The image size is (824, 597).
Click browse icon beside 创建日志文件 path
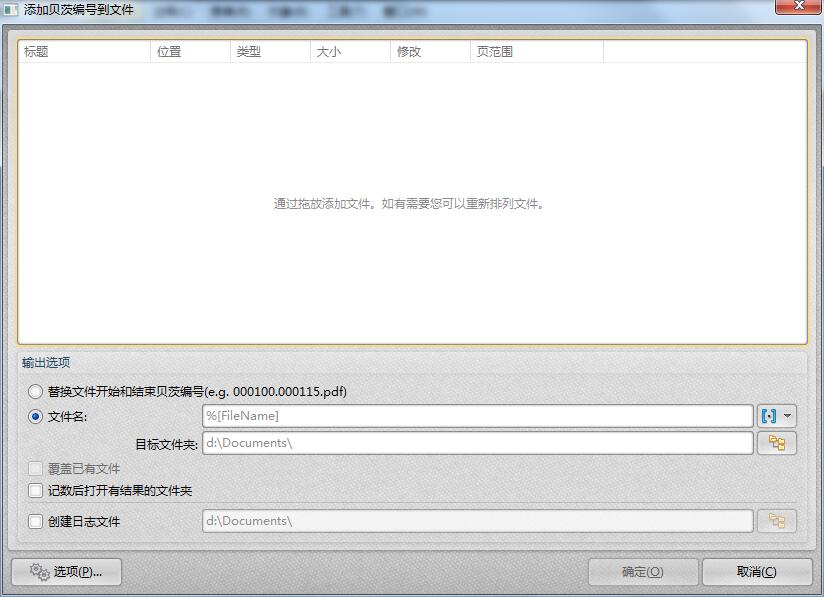(x=776, y=521)
